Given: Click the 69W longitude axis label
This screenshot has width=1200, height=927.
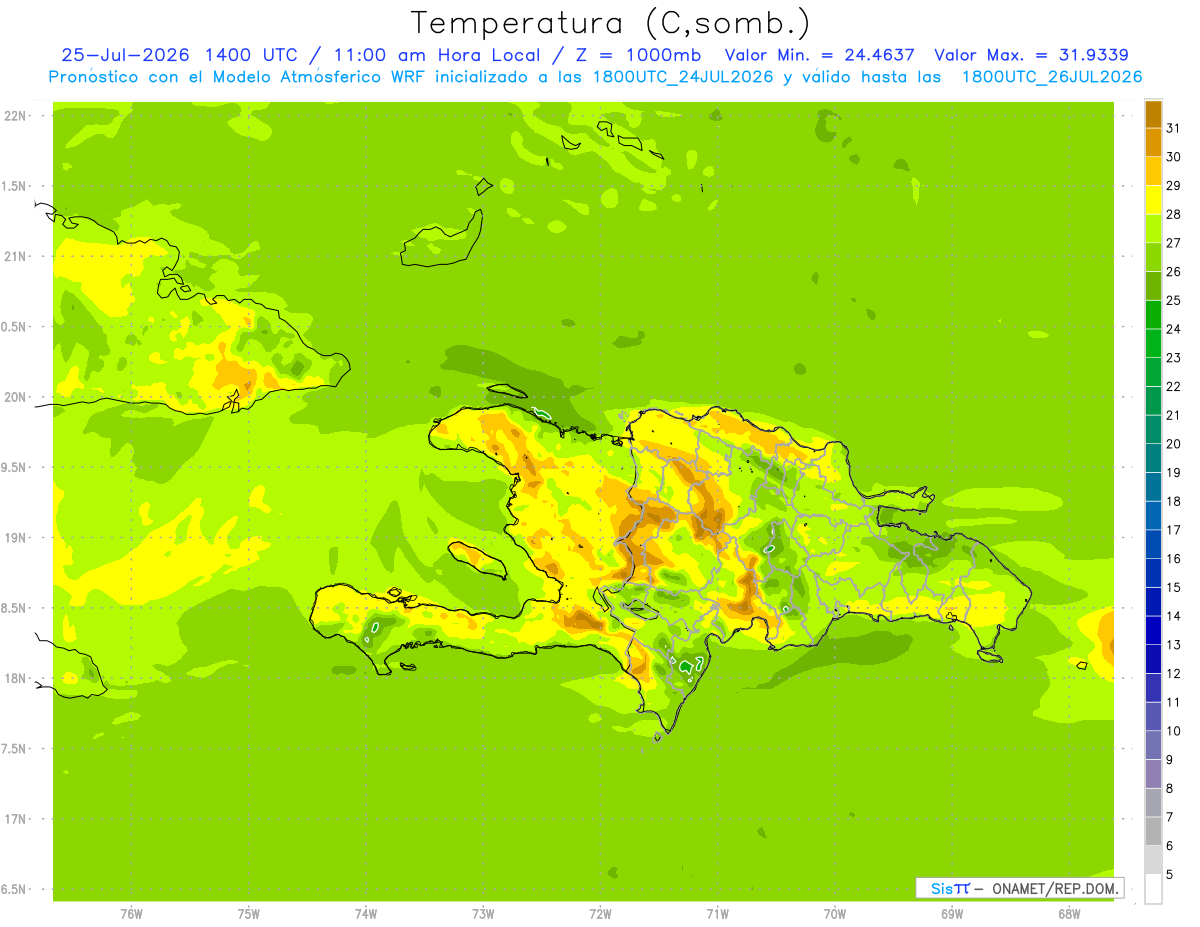Looking at the screenshot, I should pyautogui.click(x=952, y=915).
